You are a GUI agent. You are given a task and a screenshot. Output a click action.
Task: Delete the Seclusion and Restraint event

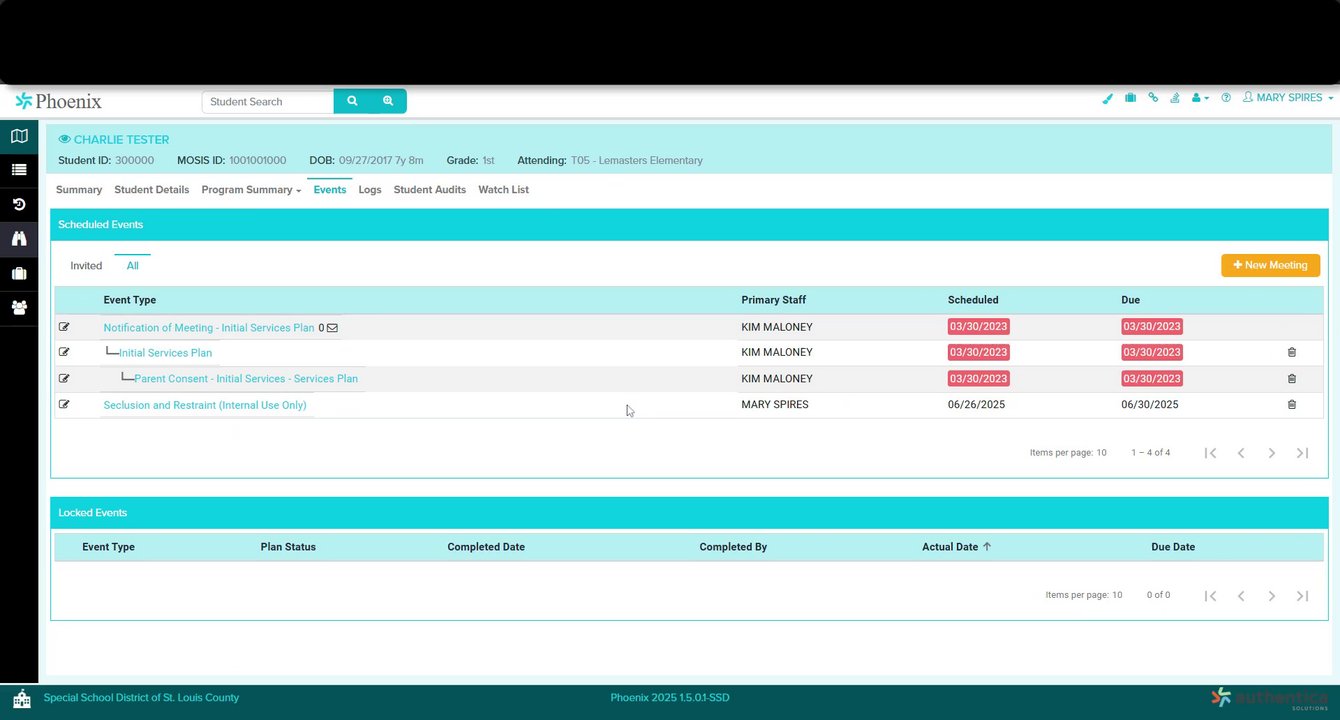pyautogui.click(x=1291, y=404)
